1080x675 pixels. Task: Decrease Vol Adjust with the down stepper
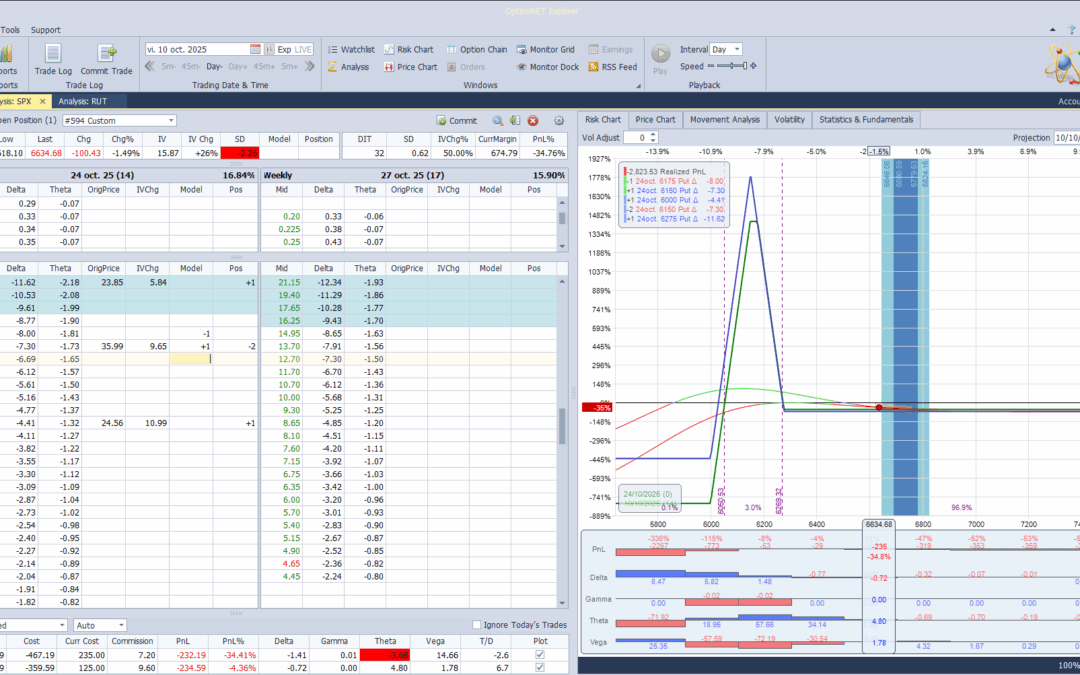click(x=654, y=141)
